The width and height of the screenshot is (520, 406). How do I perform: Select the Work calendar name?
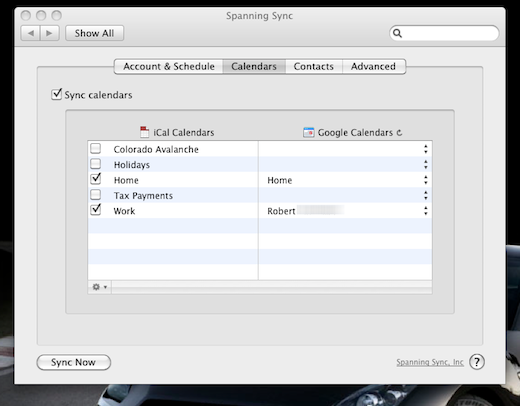(124, 211)
